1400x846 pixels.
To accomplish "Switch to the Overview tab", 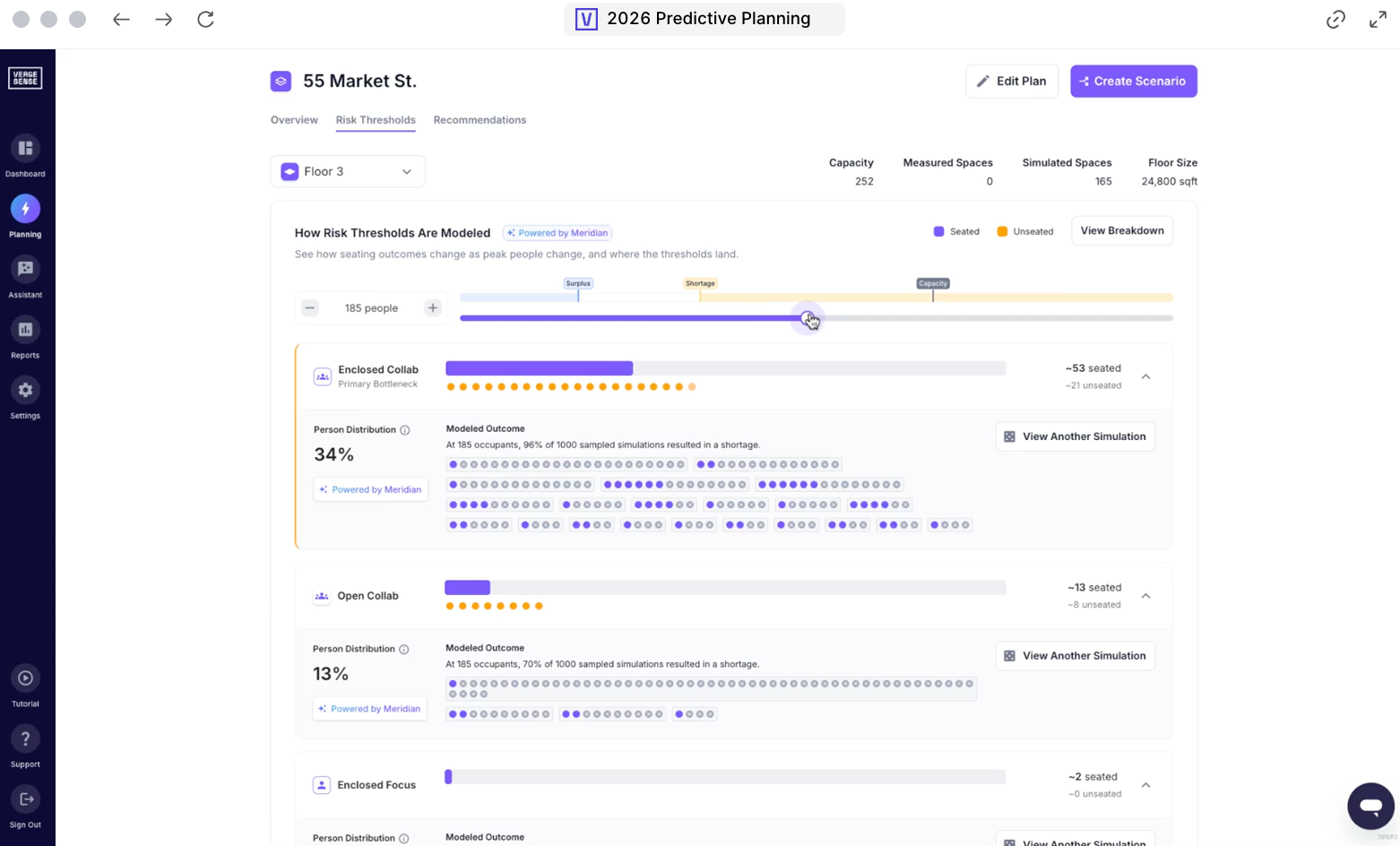I will click(x=294, y=119).
